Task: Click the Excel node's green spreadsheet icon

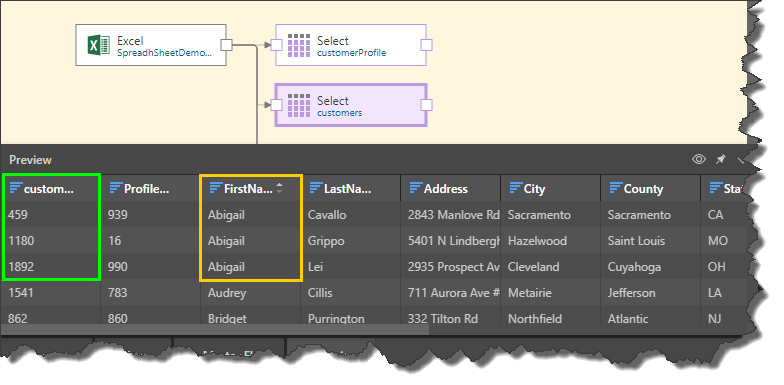Action: click(x=98, y=45)
